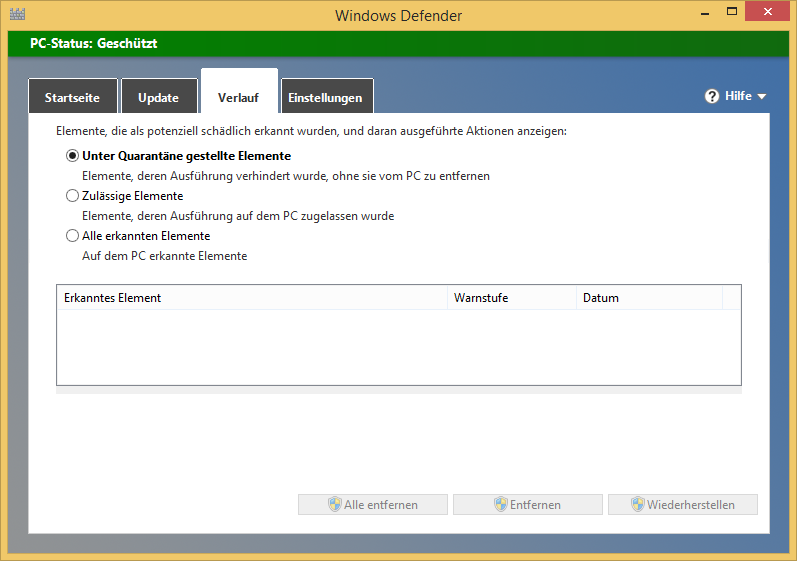Minimize the Windows Defender window
The height and width of the screenshot is (561, 797).
tap(704, 12)
